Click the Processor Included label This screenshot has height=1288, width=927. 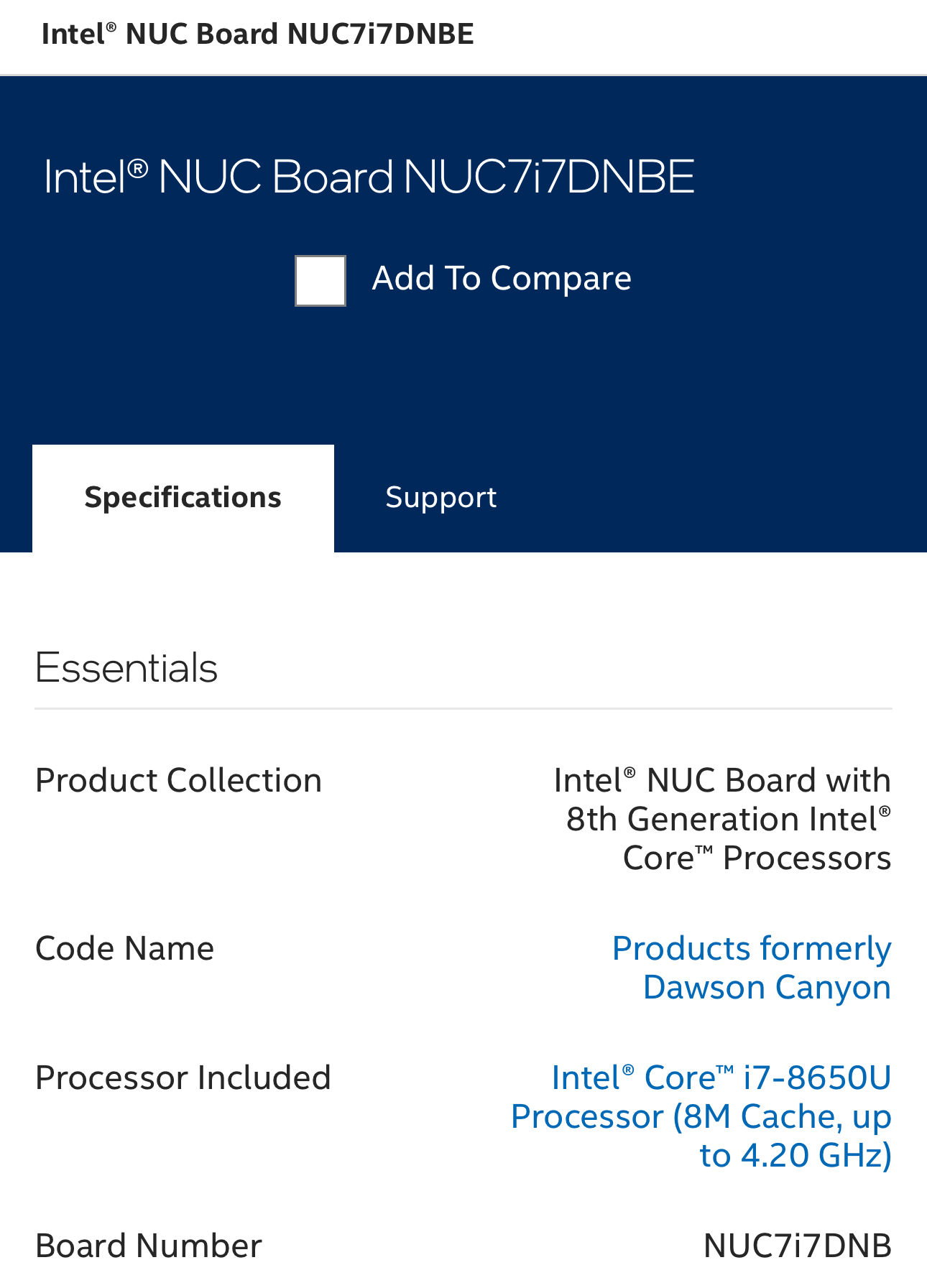[183, 1078]
